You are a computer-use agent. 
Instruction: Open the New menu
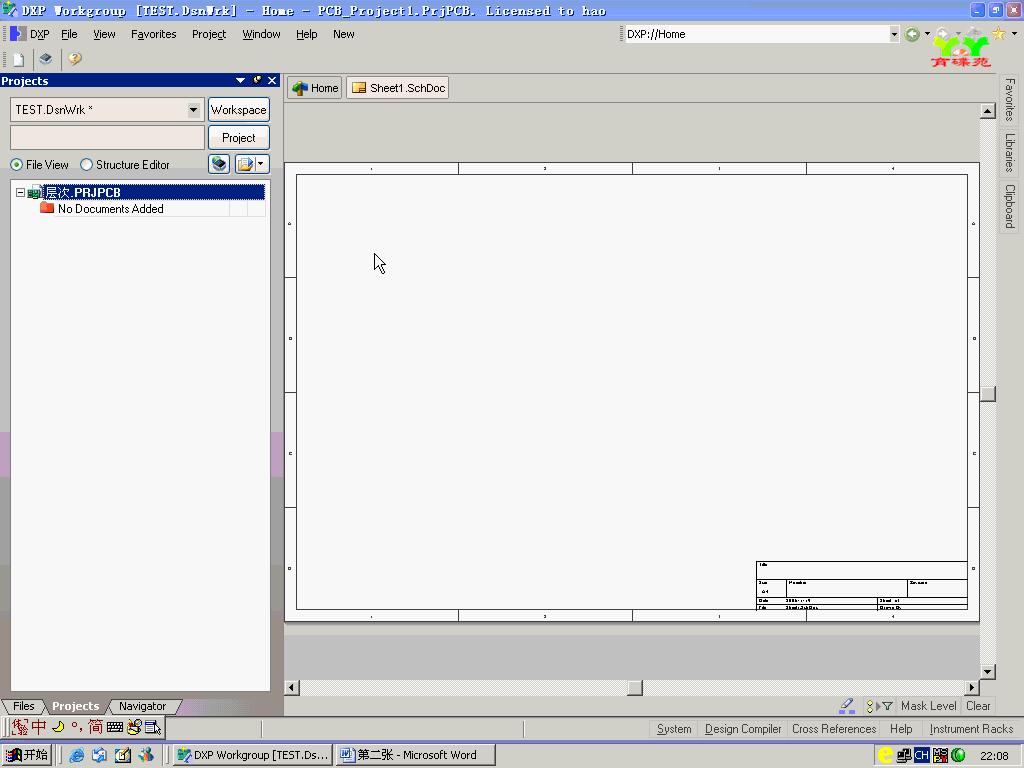click(344, 34)
